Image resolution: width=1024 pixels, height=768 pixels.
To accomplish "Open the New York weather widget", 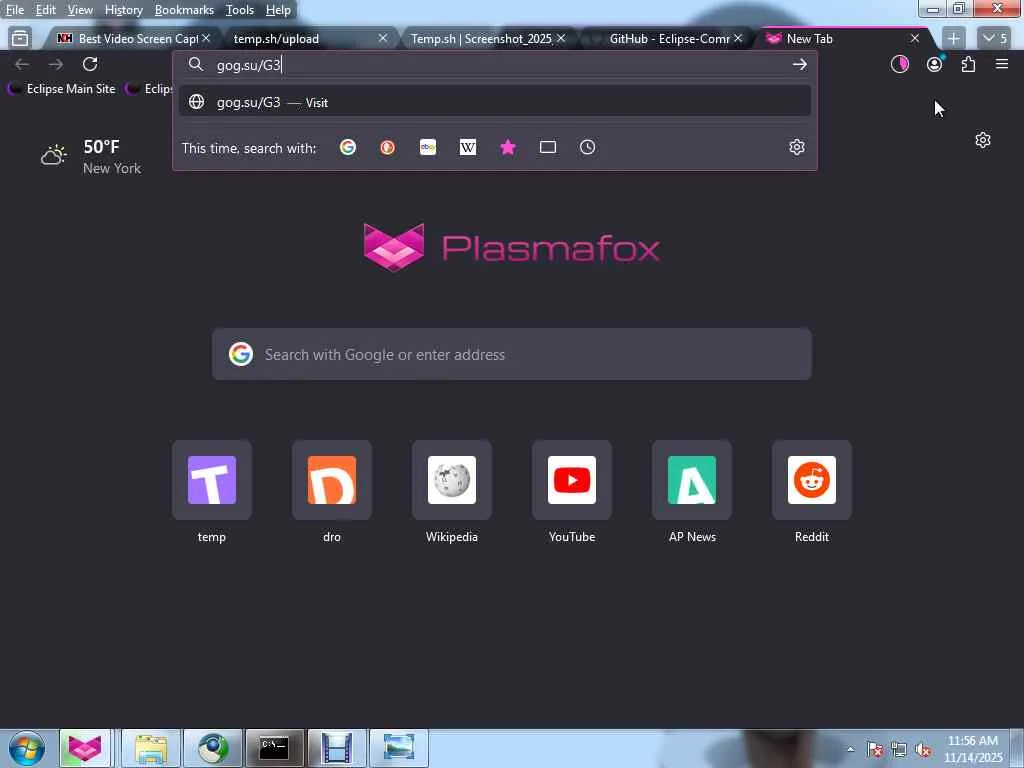I will [x=90, y=157].
